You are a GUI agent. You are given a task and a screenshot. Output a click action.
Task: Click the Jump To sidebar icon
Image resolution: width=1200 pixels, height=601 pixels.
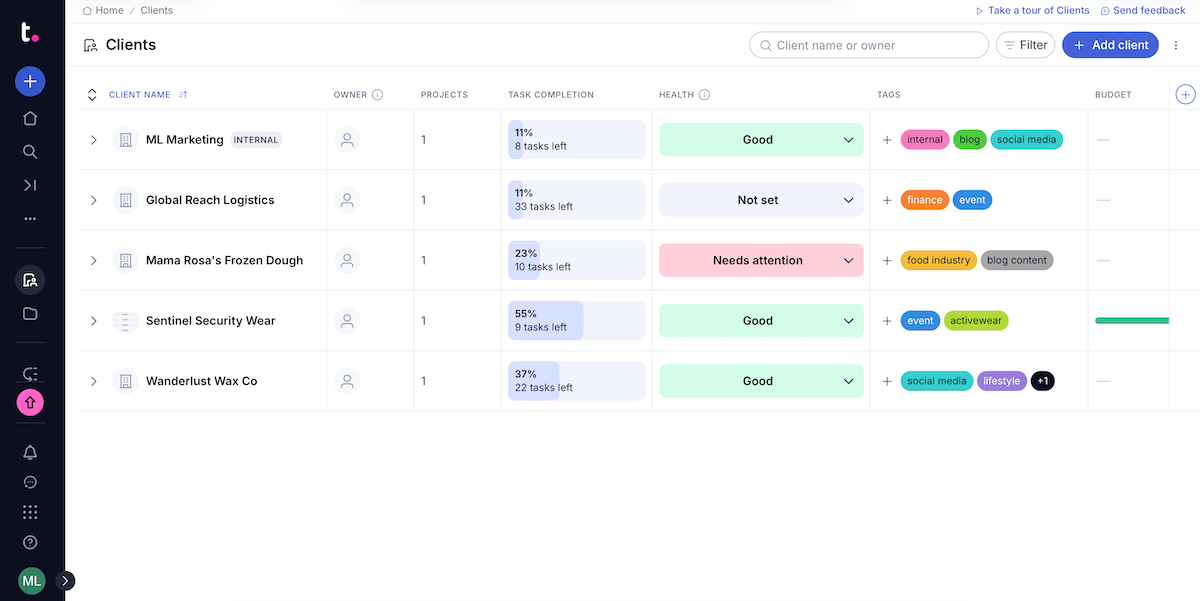[30, 185]
